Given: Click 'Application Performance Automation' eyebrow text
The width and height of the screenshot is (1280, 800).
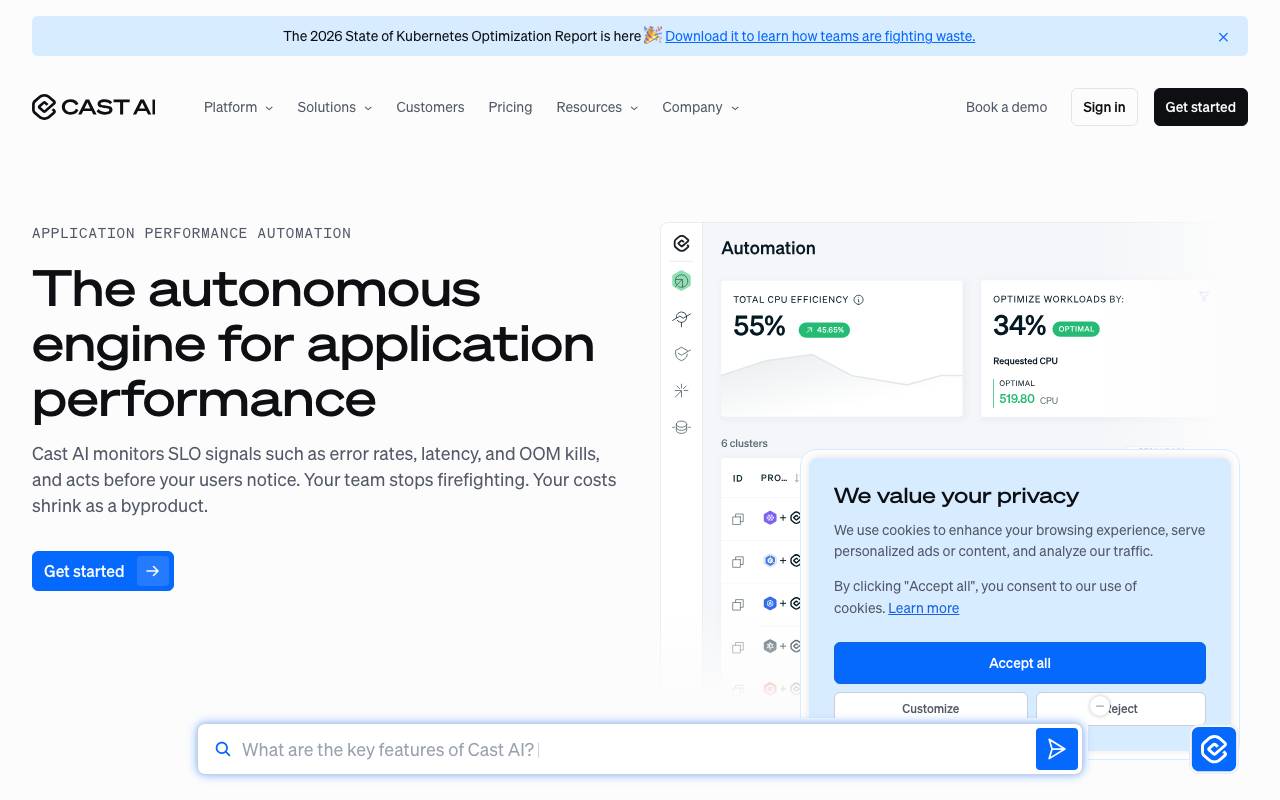Looking at the screenshot, I should point(191,233).
